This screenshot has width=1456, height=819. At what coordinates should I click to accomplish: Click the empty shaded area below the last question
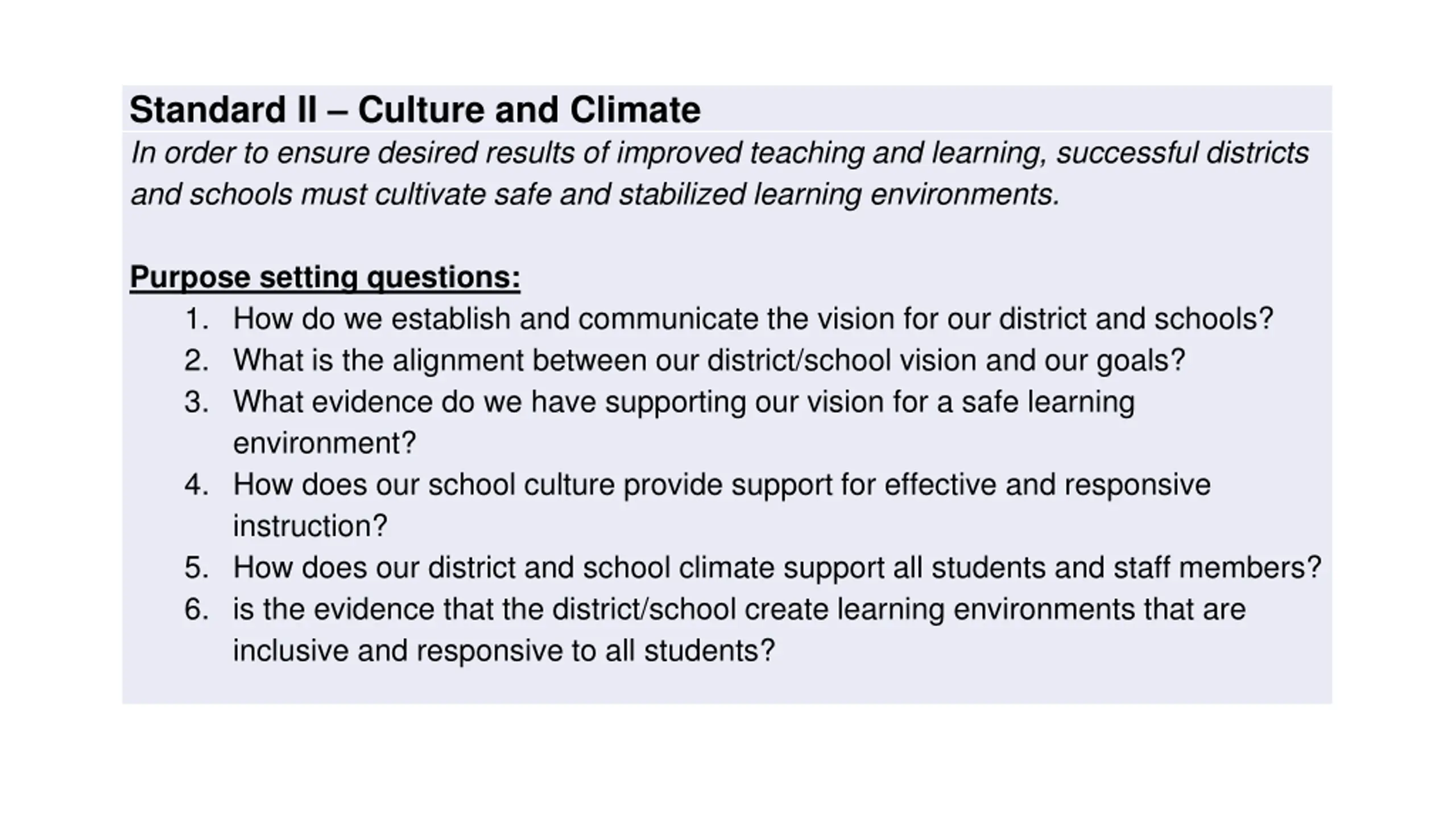[x=727, y=684]
